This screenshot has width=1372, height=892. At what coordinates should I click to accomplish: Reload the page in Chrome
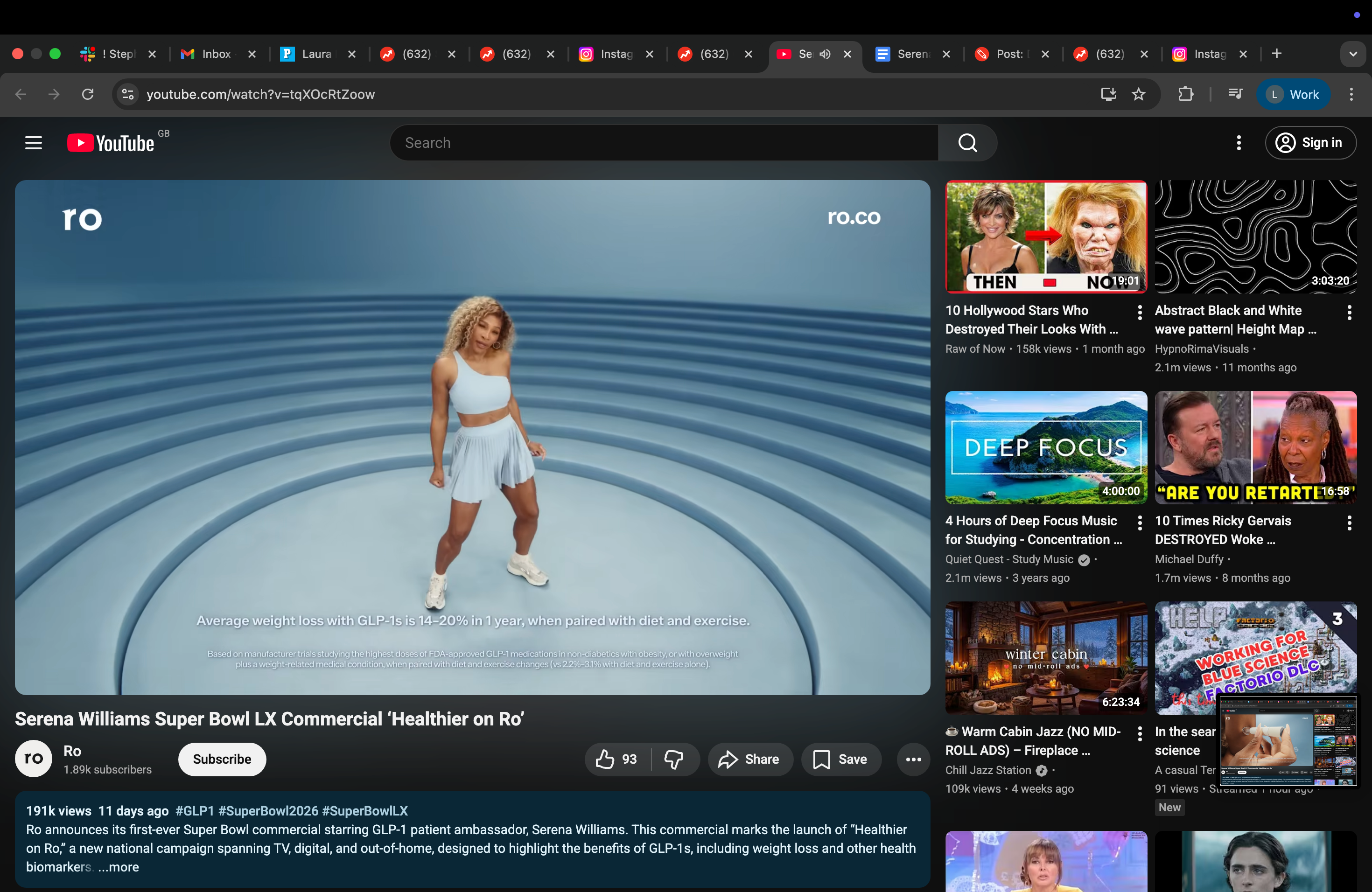[x=88, y=94]
